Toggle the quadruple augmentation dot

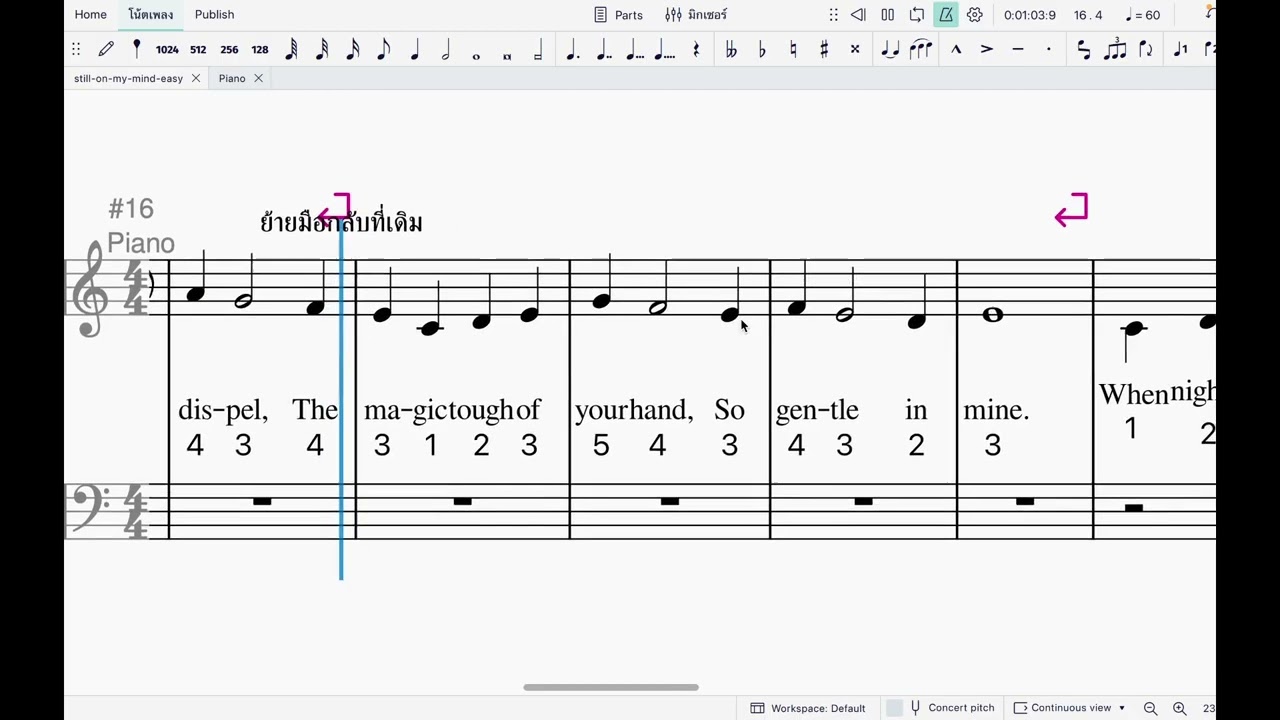coord(665,49)
